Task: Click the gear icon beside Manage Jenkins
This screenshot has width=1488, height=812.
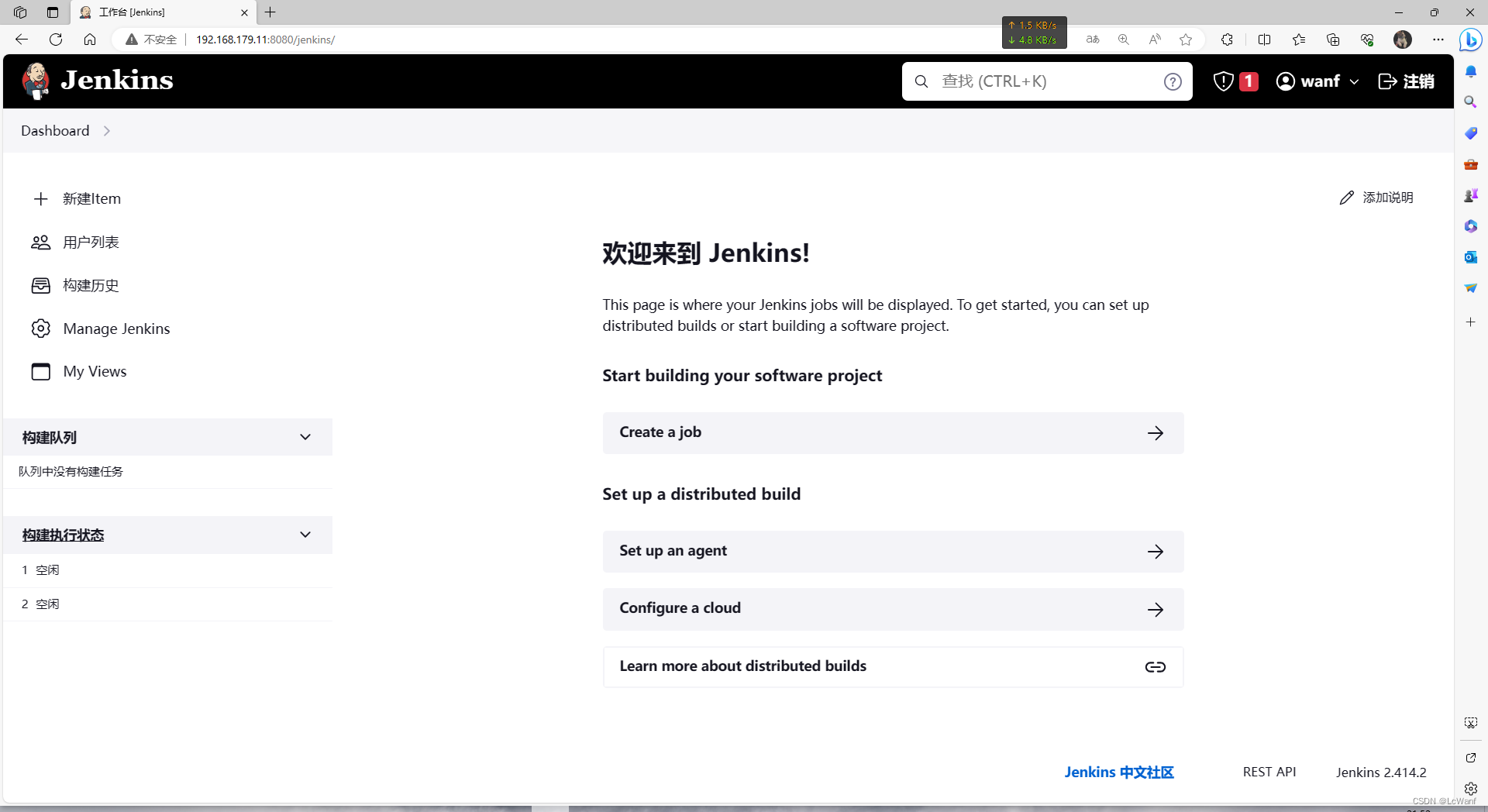Action: pyautogui.click(x=41, y=329)
